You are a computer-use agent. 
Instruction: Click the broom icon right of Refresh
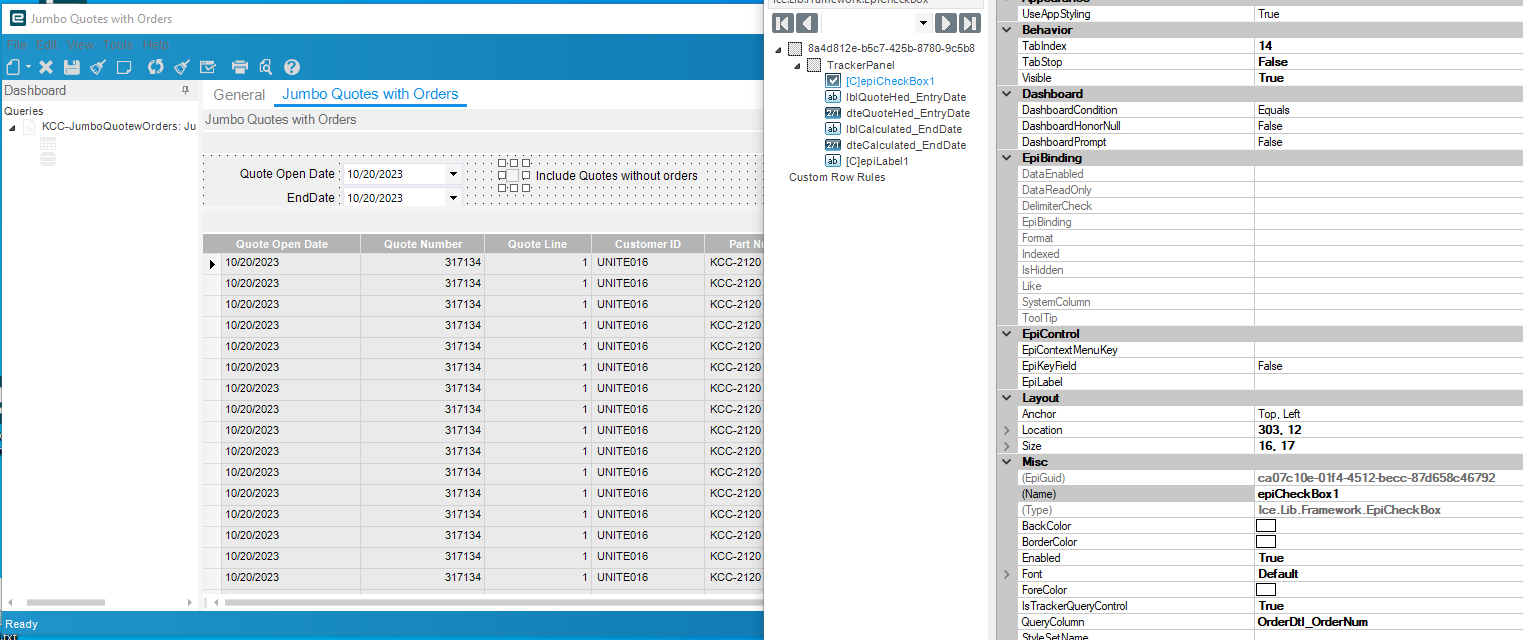click(x=181, y=67)
